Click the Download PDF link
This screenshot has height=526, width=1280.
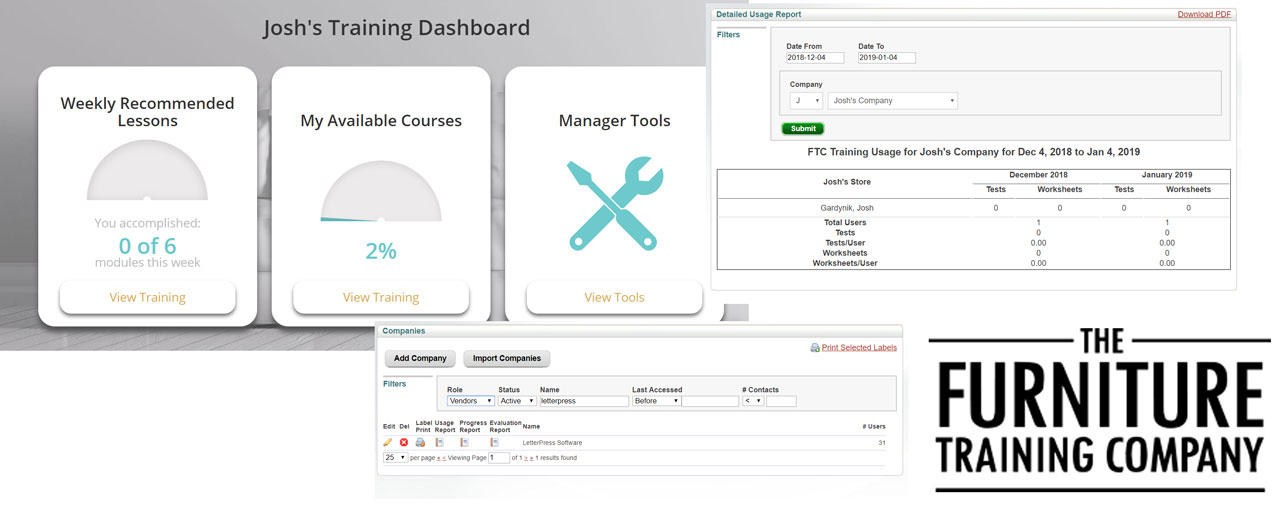pos(1205,15)
